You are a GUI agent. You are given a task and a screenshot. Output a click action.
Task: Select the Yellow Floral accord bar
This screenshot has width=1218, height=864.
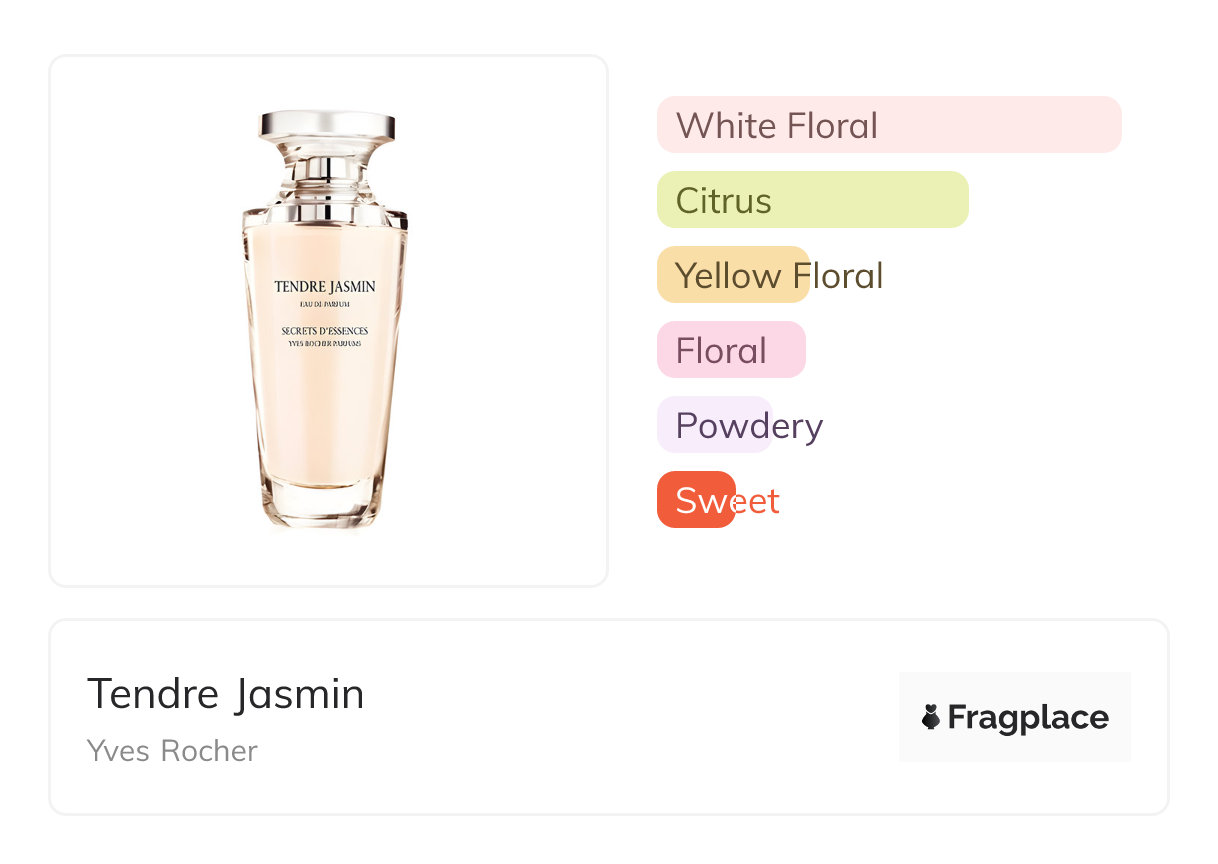[x=732, y=275]
